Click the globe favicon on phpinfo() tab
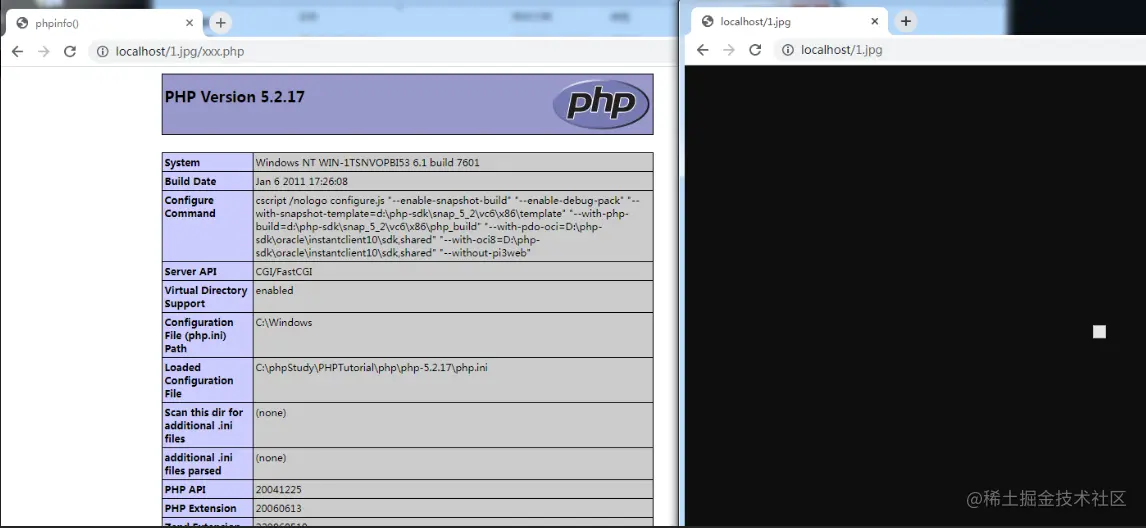Screen dimensions: 1146x528 pos(22,23)
